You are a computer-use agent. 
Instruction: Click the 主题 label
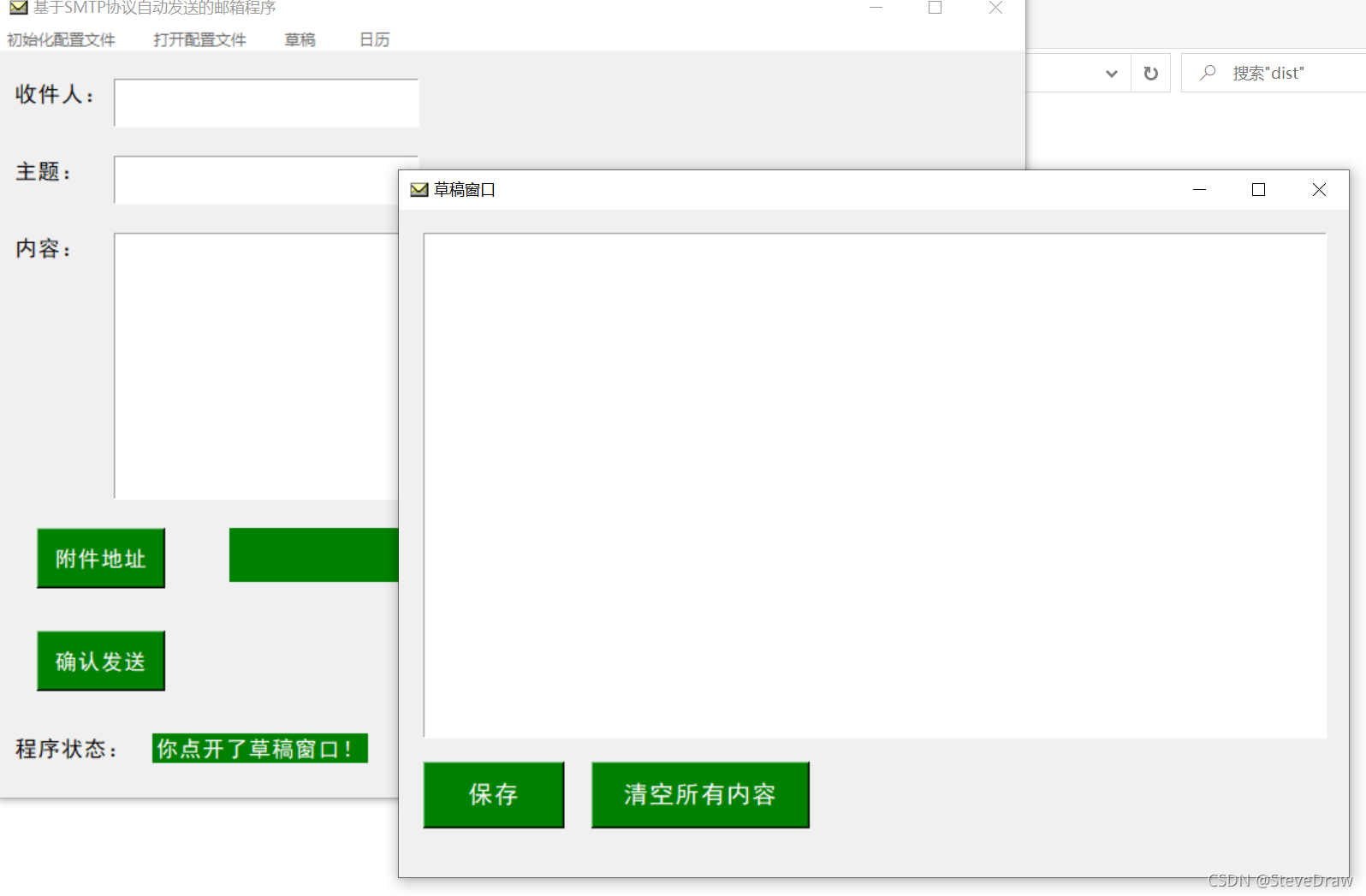point(44,171)
